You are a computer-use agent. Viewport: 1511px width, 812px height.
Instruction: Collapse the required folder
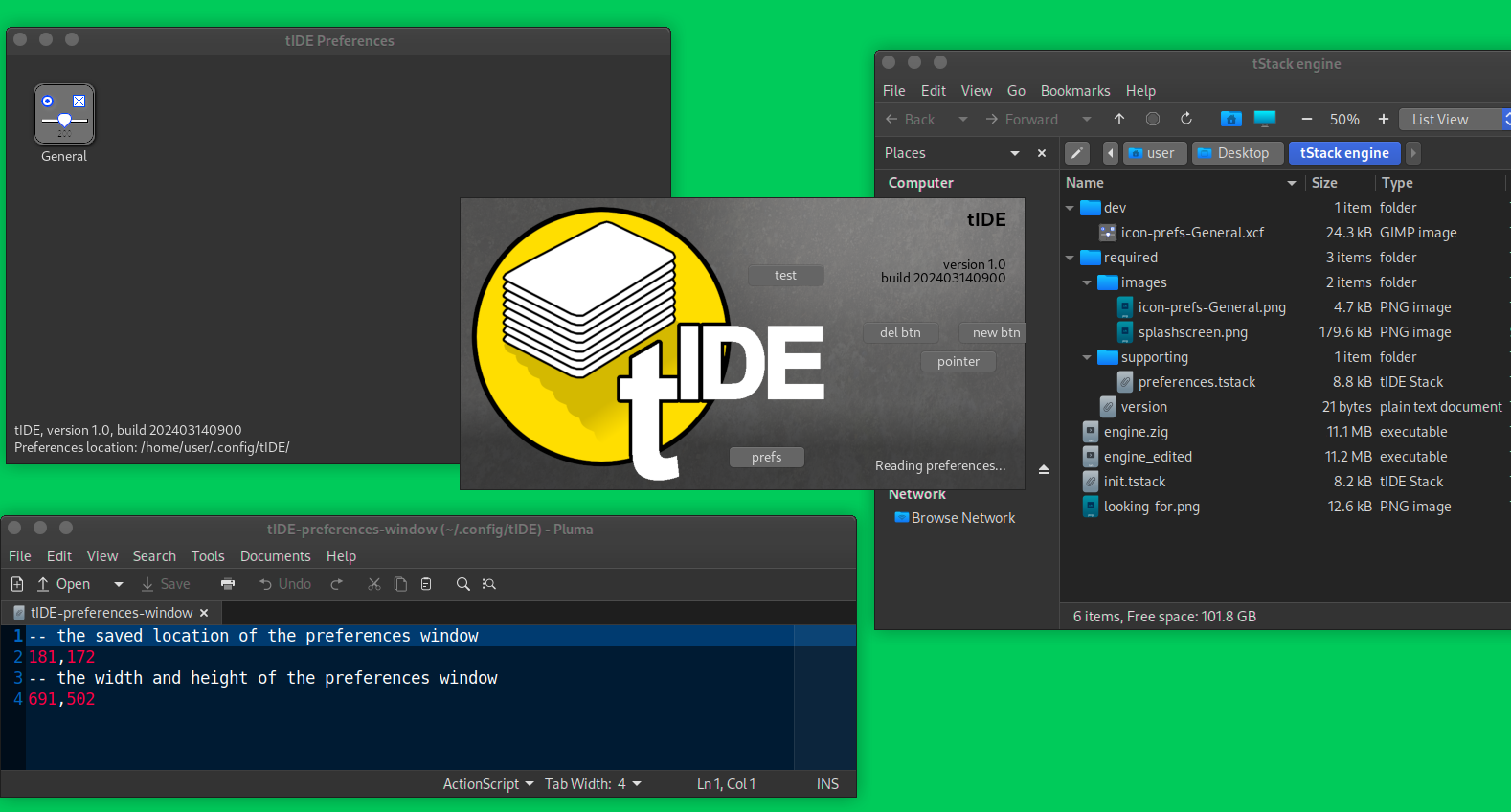tap(1071, 258)
